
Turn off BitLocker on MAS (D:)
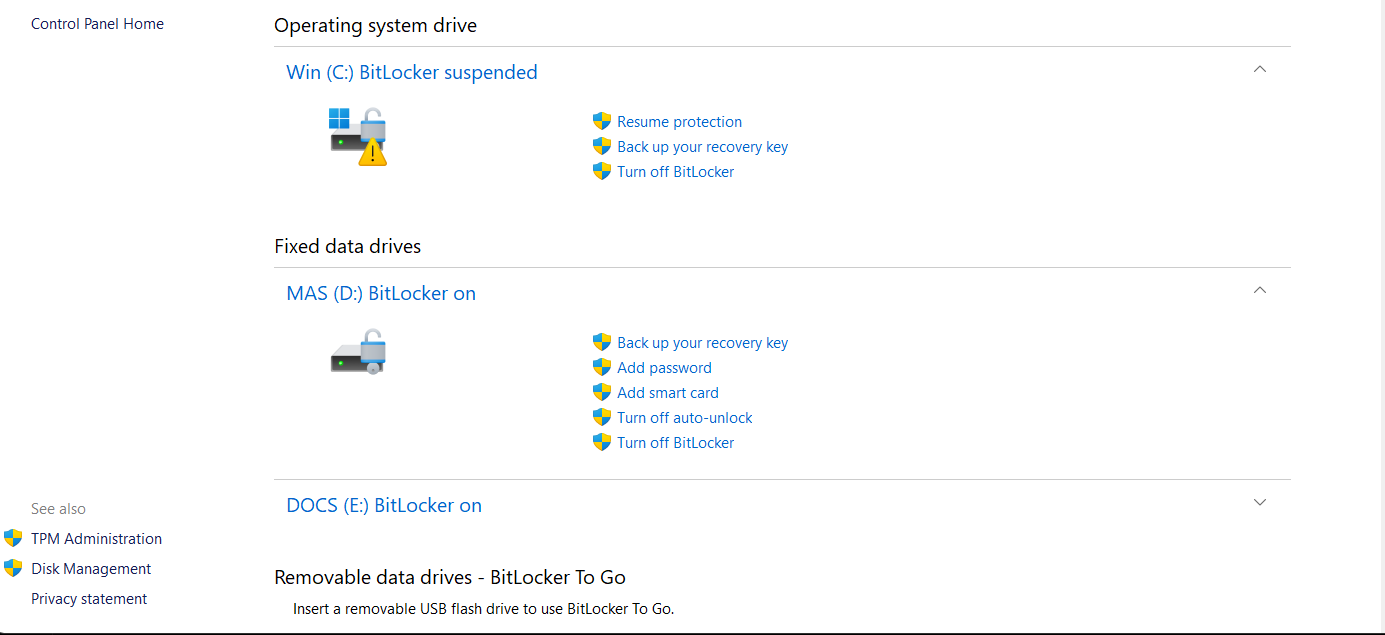click(x=675, y=443)
